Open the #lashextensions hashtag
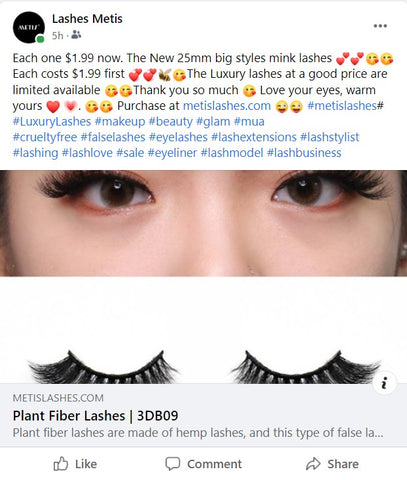 click(254, 137)
